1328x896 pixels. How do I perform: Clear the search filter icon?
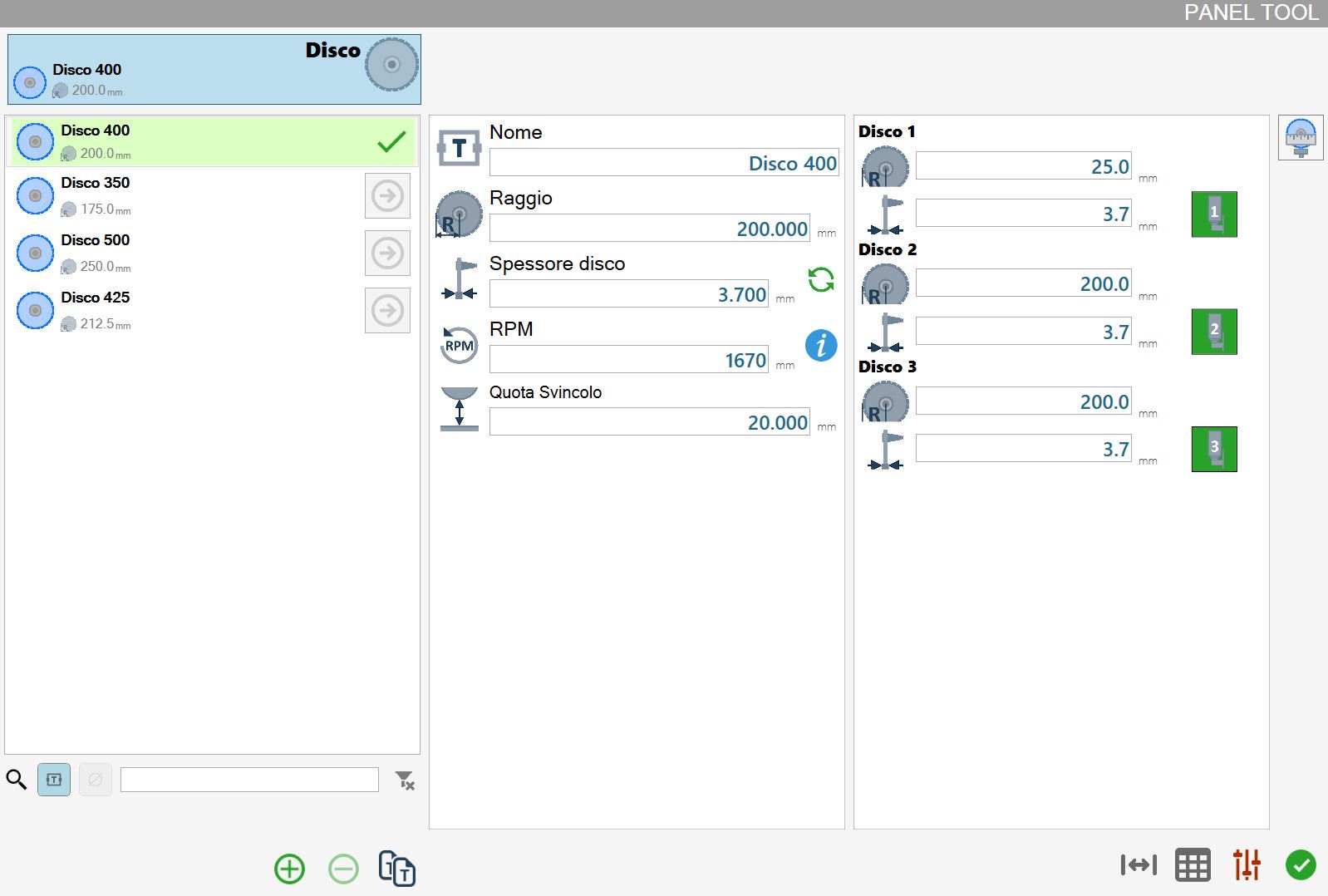(405, 780)
